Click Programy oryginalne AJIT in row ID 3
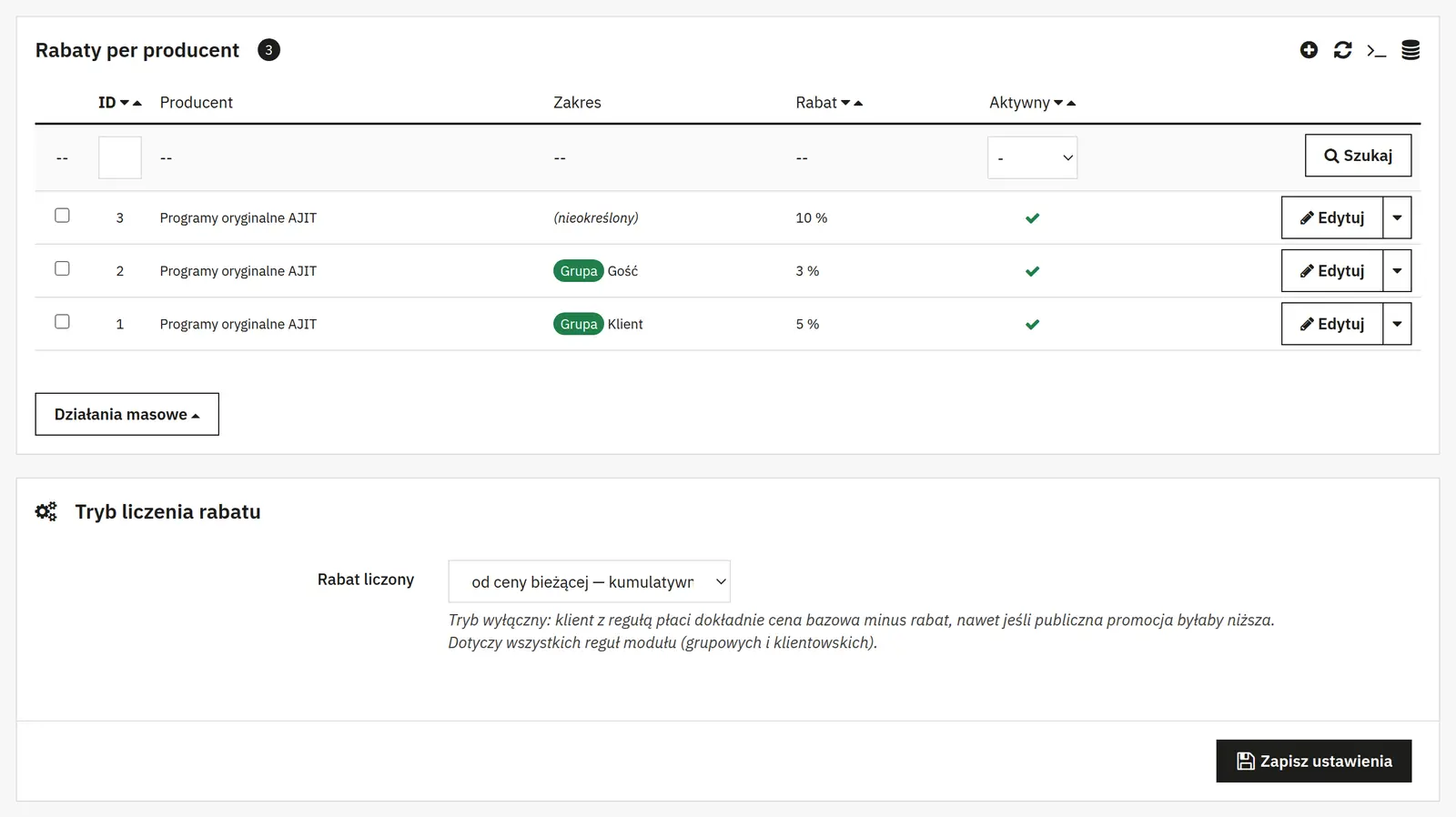The image size is (1456, 817). pyautogui.click(x=238, y=218)
